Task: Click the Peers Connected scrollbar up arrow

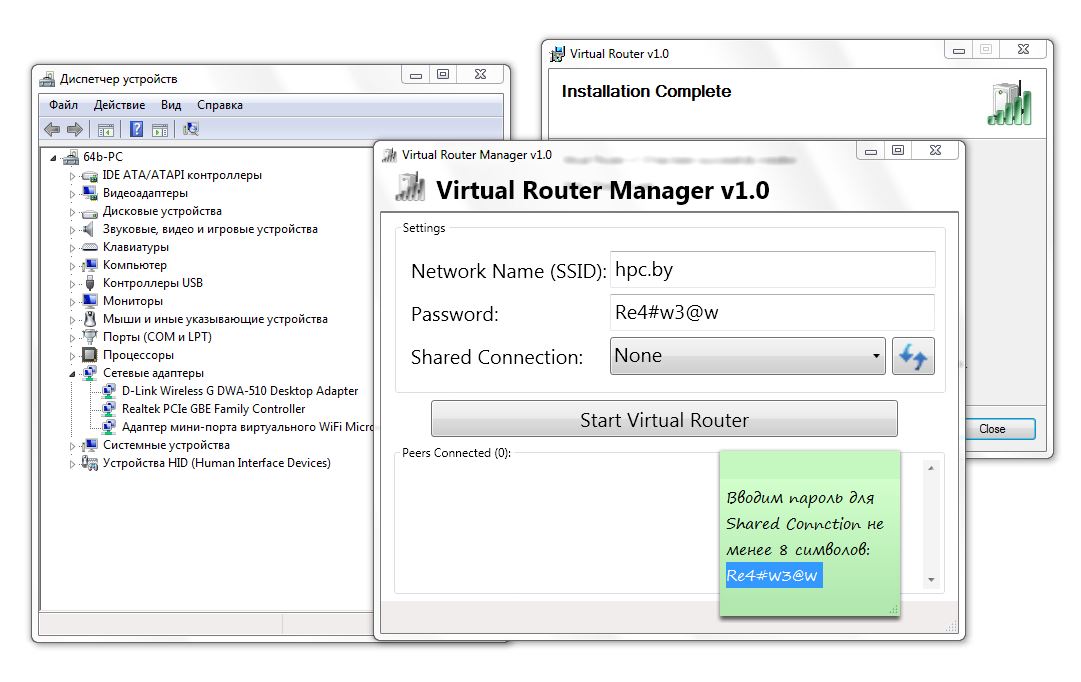Action: tap(931, 468)
